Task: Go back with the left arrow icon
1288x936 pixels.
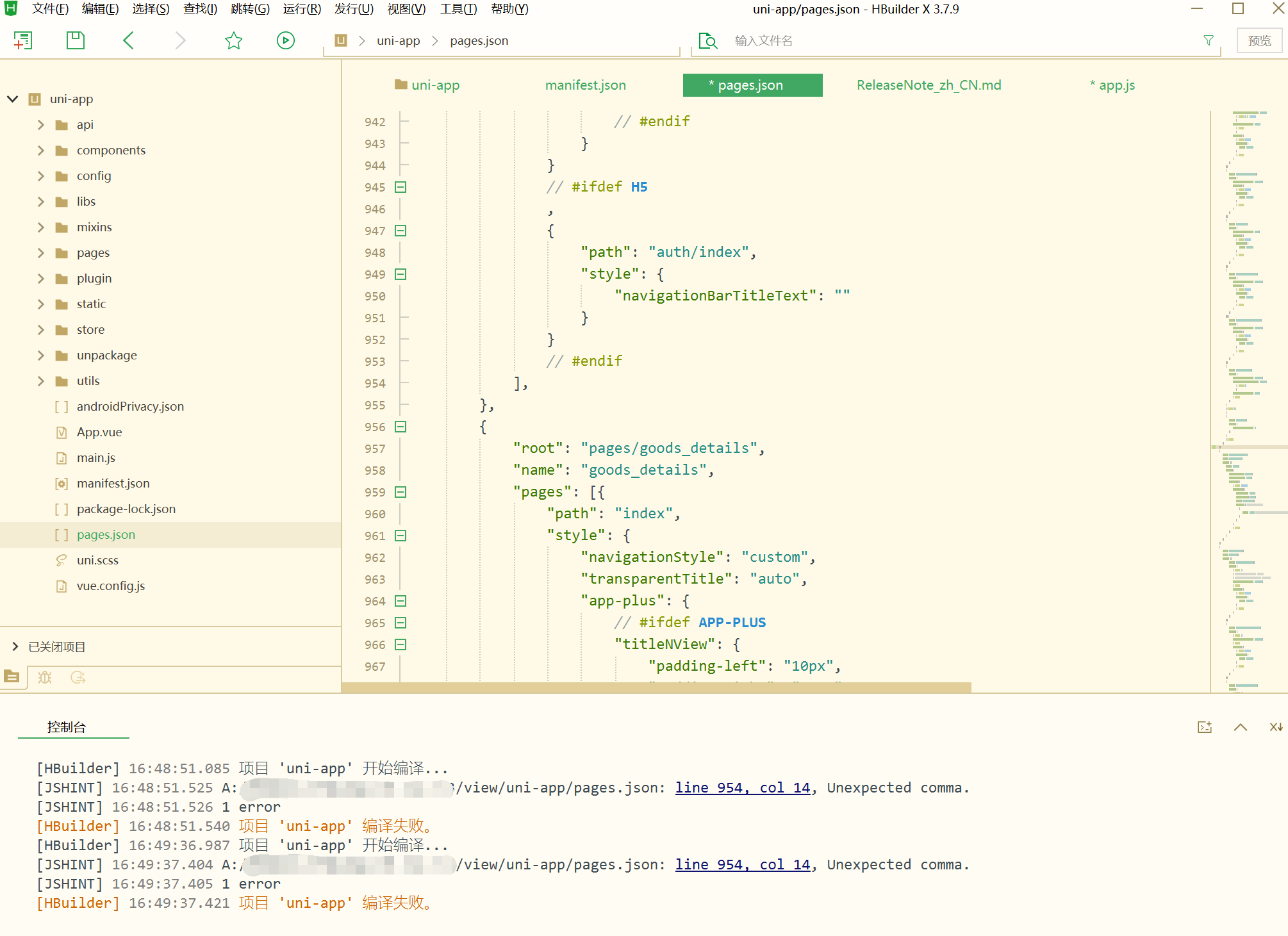Action: coord(128,41)
